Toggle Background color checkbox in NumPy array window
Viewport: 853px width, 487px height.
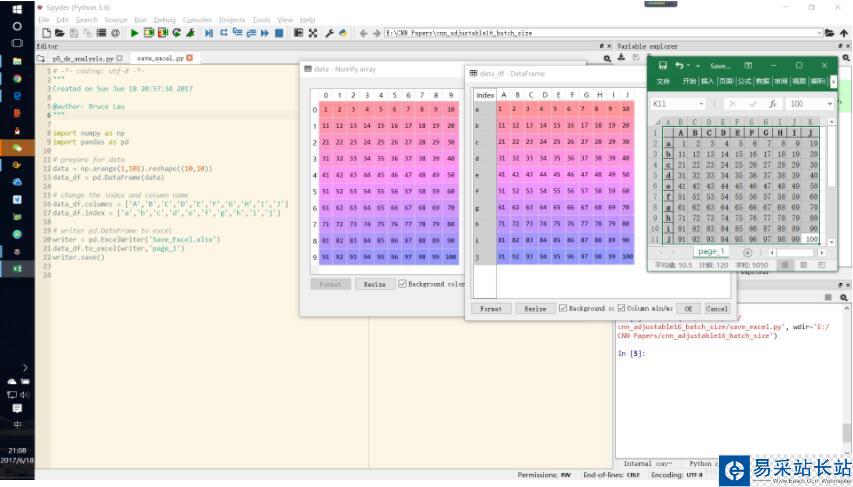pos(403,284)
